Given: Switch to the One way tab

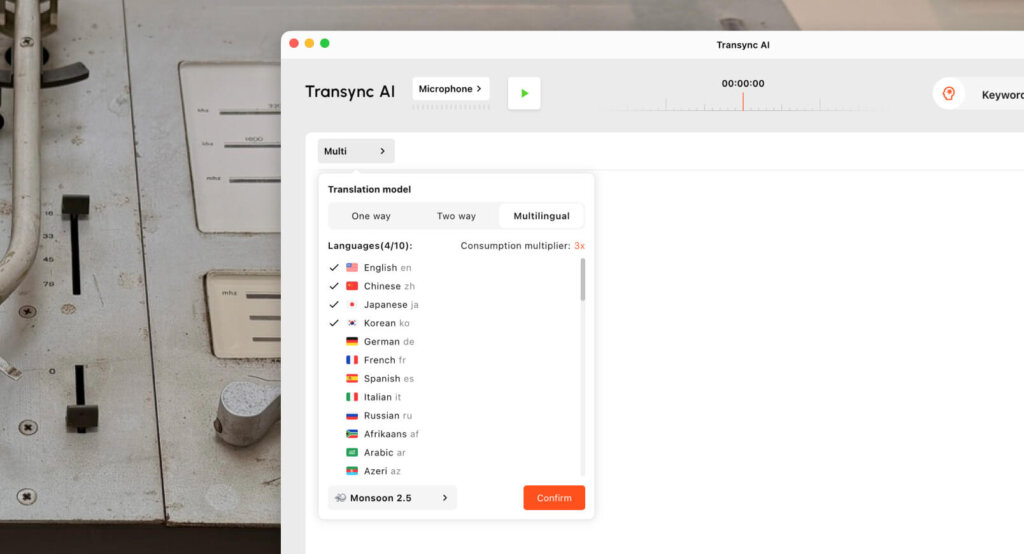Looking at the screenshot, I should pos(371,216).
